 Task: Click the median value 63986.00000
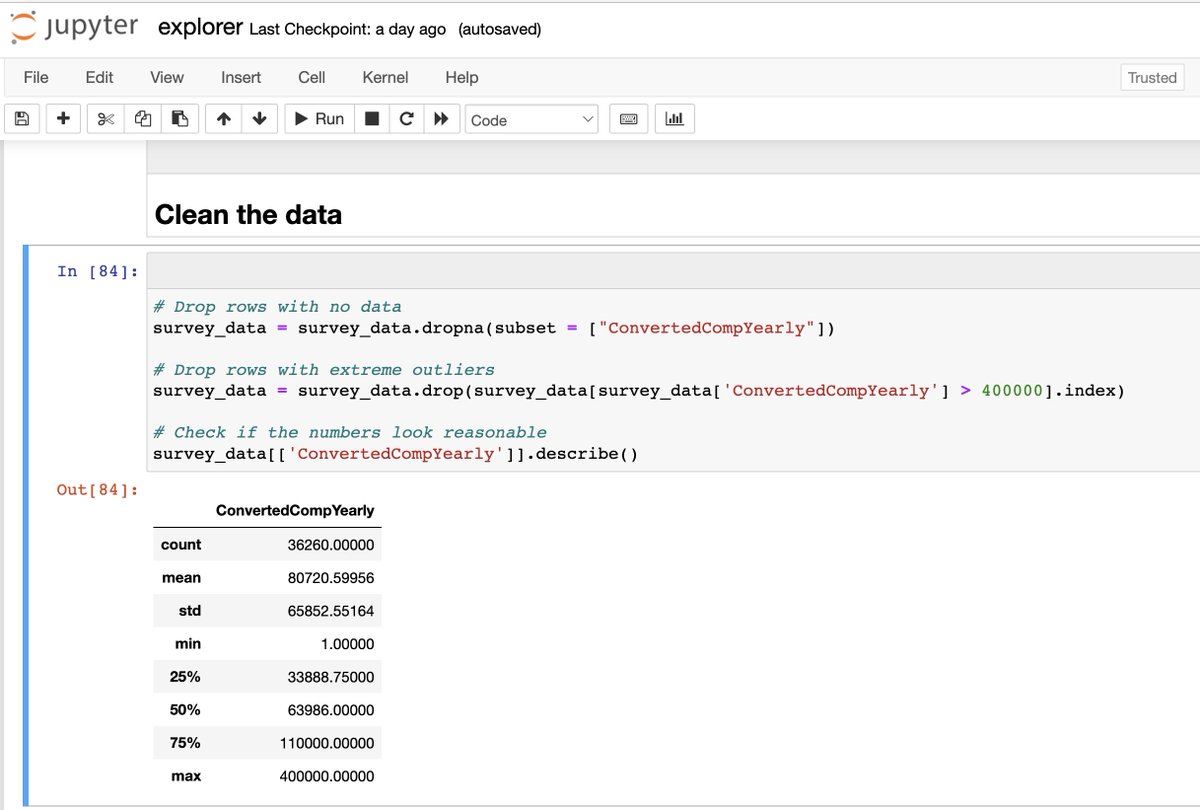331,710
